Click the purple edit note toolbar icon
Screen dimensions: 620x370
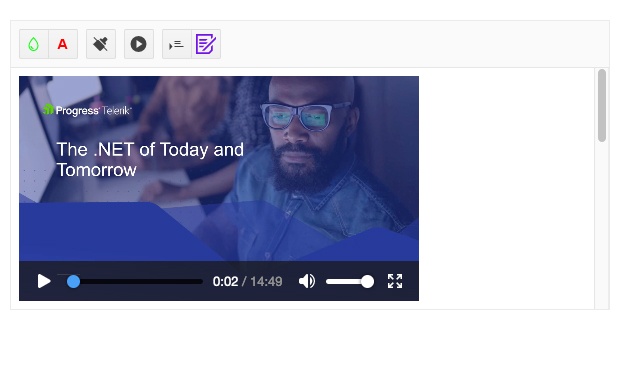point(206,44)
